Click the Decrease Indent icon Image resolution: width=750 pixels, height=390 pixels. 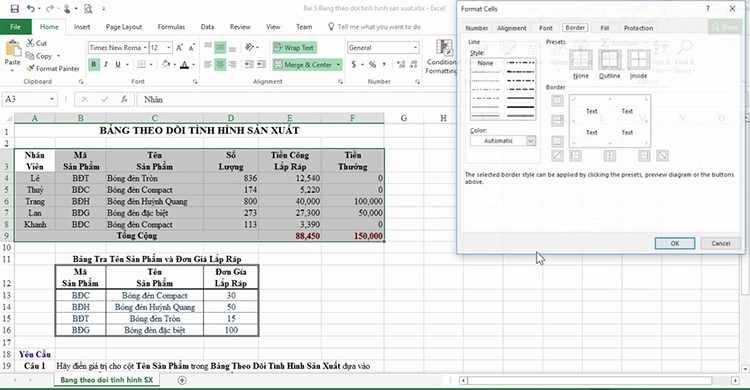[249, 64]
